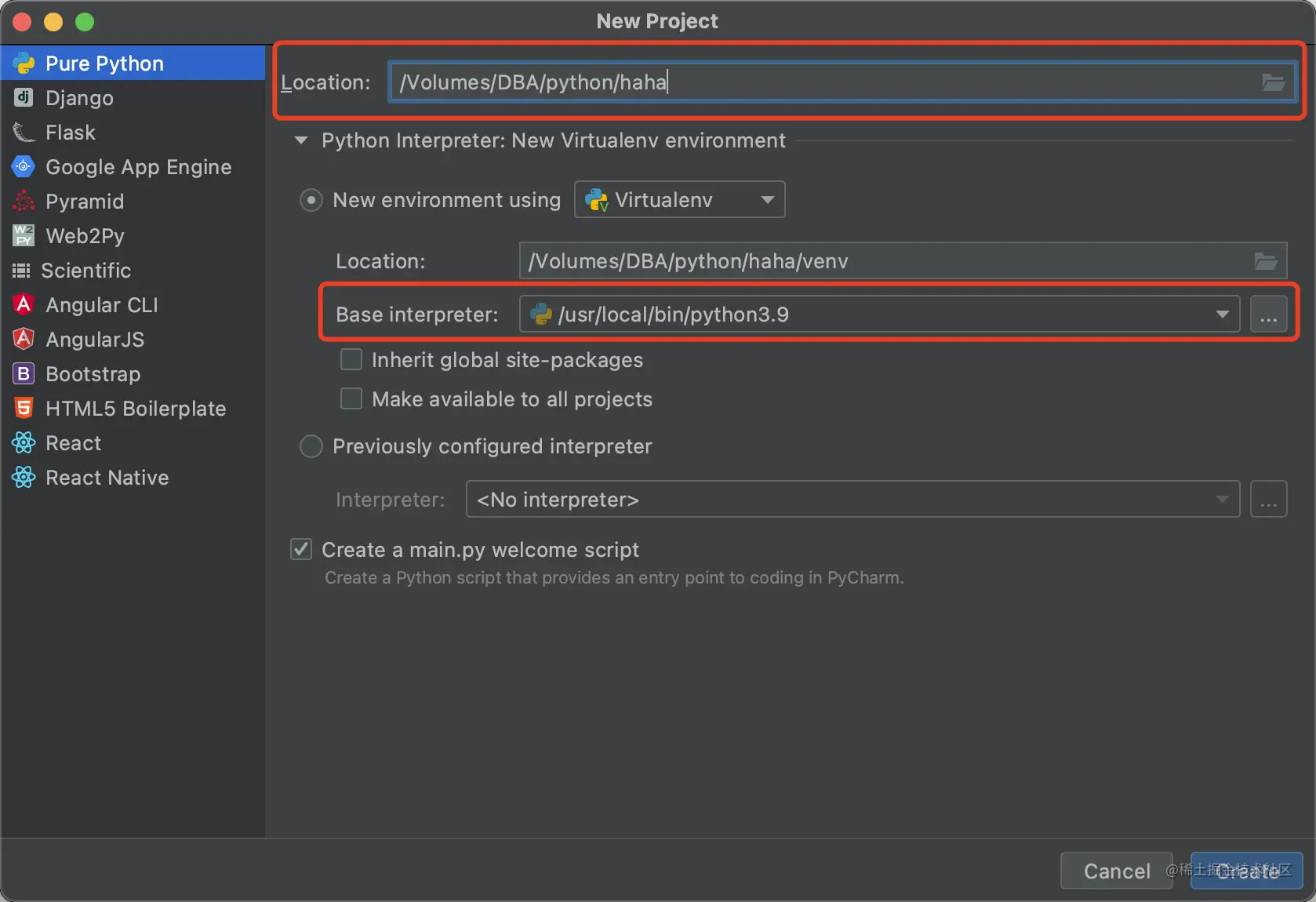1316x902 pixels.
Task: Select Previously configured interpreter radio button
Action: [311, 446]
